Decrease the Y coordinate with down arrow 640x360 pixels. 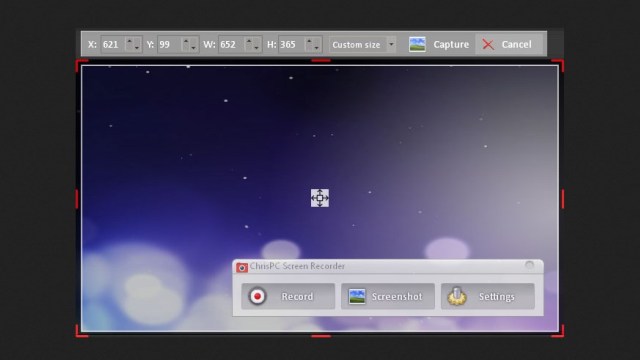tap(193, 48)
